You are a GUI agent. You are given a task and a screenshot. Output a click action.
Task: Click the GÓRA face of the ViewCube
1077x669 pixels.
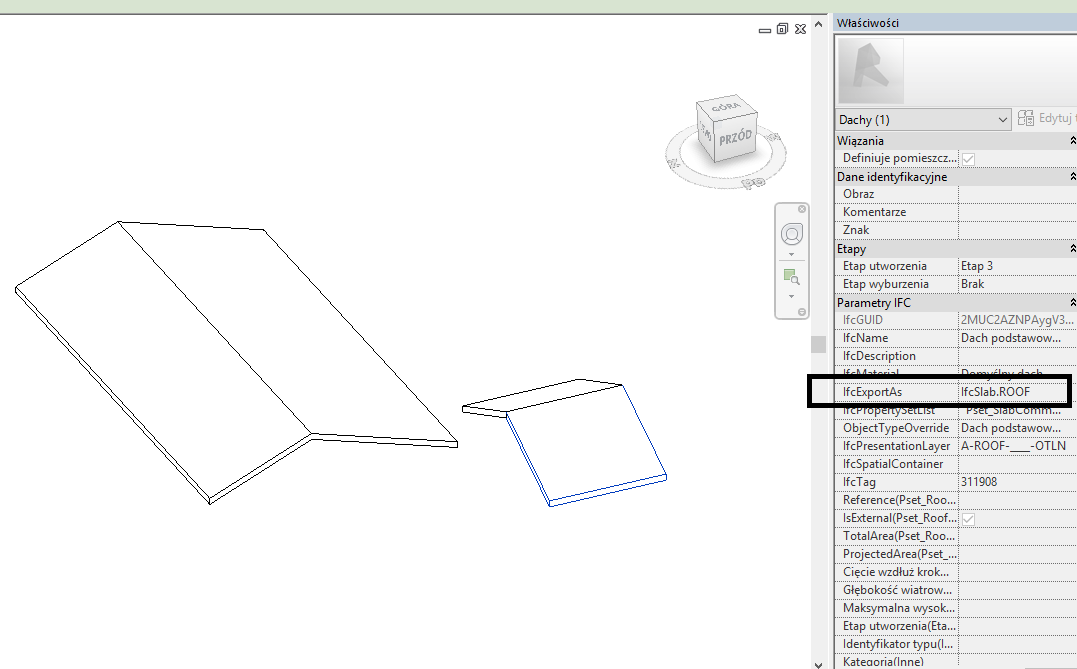coord(726,109)
